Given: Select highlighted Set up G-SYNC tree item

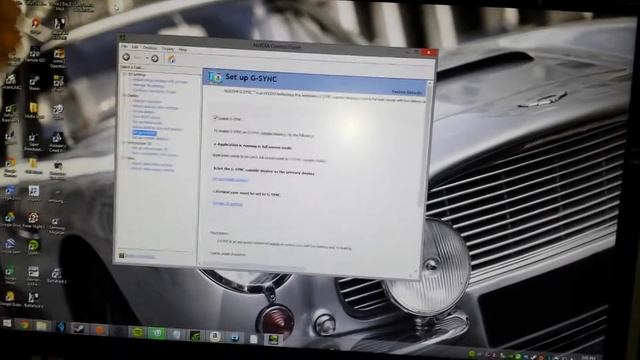Looking at the screenshot, I should (x=144, y=133).
